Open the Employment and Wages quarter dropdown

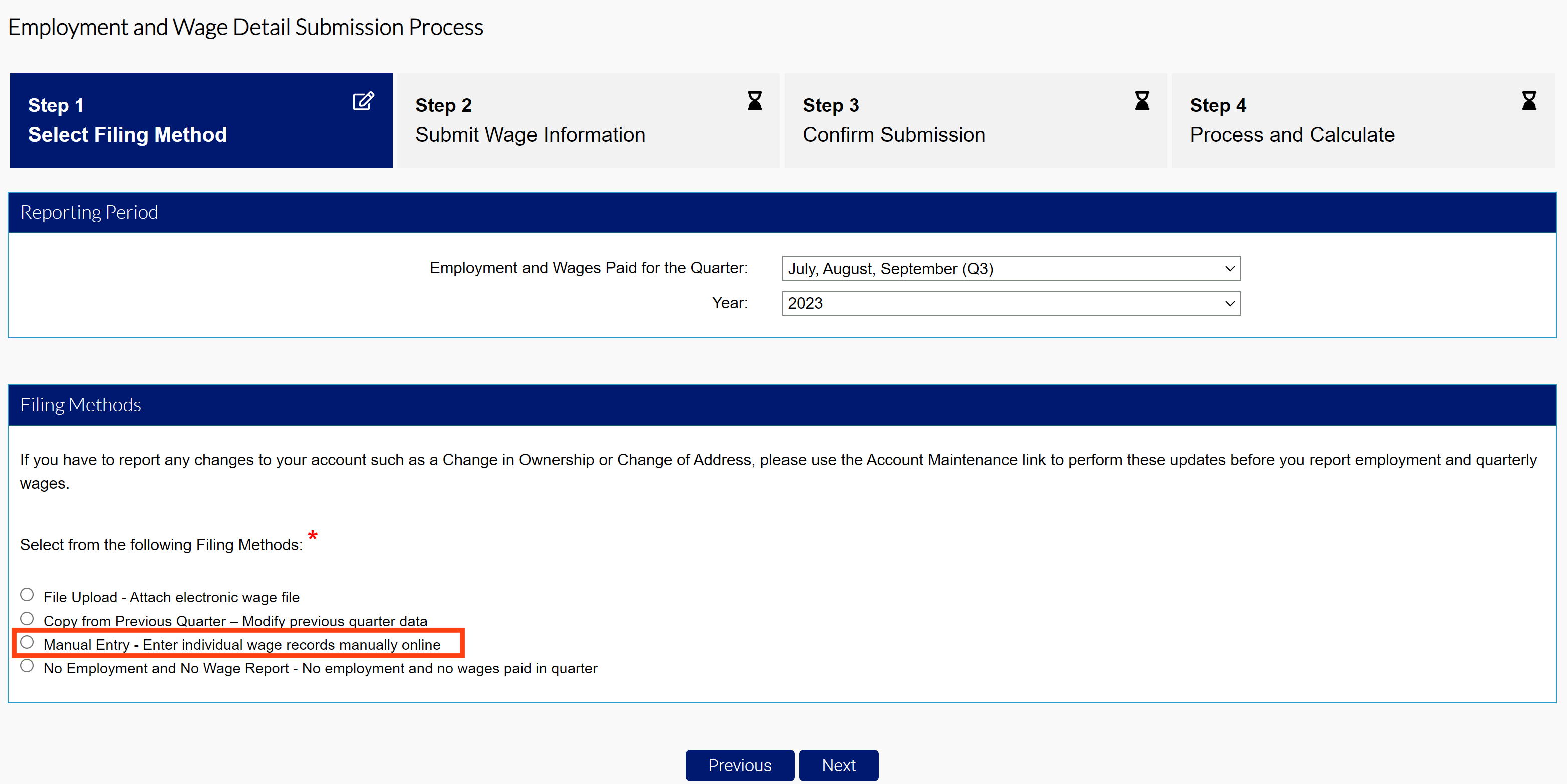tap(1011, 268)
